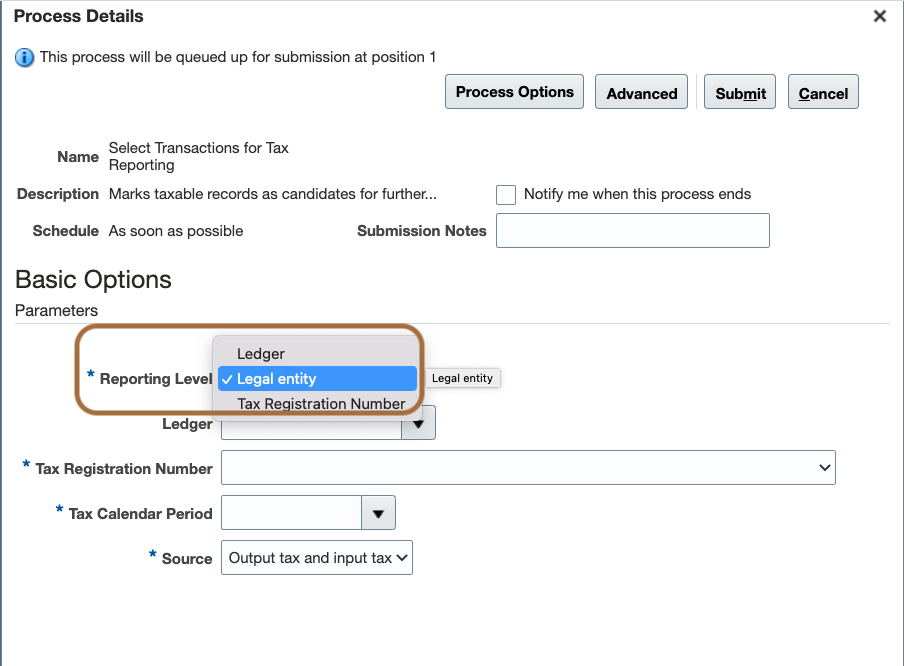Image resolution: width=904 pixels, height=666 pixels.
Task: Click the Basic Options heading
Action: pyautogui.click(x=92, y=280)
